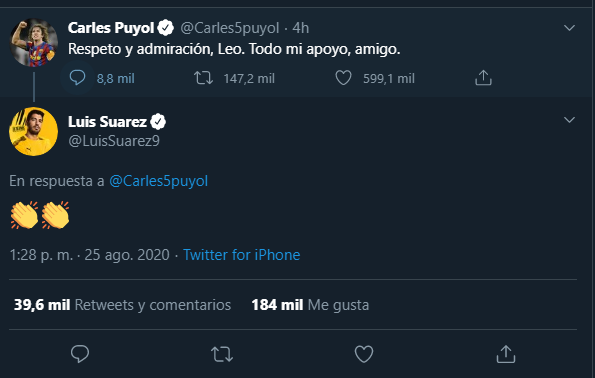Image resolution: width=595 pixels, height=378 pixels.
Task: View 184 mil Me gusta list
Action: (310, 305)
